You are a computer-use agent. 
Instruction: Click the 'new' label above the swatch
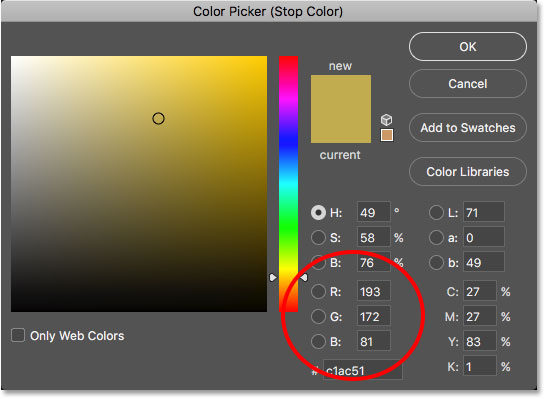(340, 66)
